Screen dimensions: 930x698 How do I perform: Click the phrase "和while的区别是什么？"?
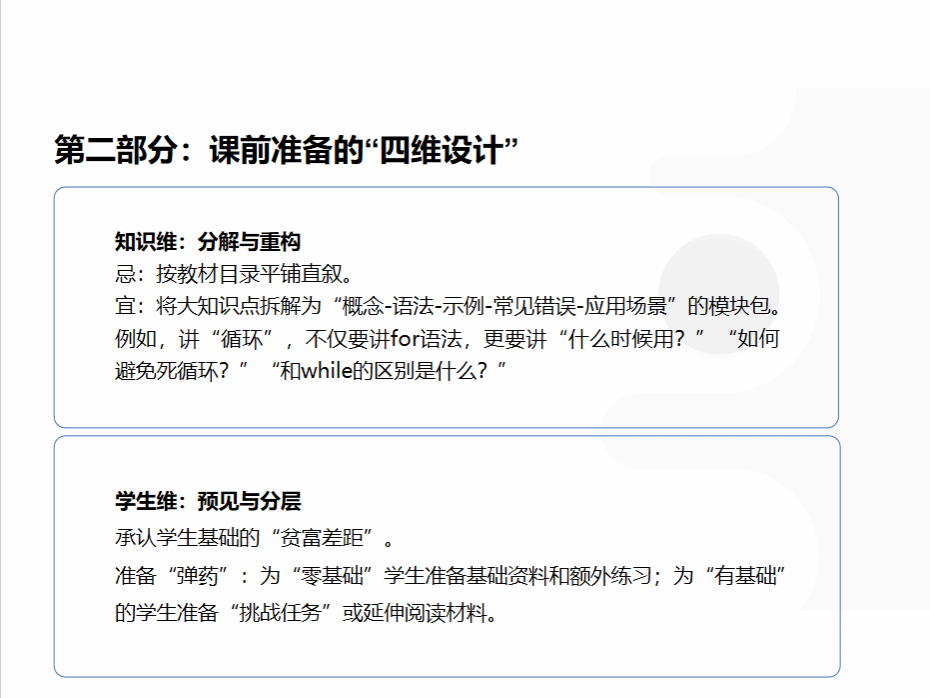[390, 371]
